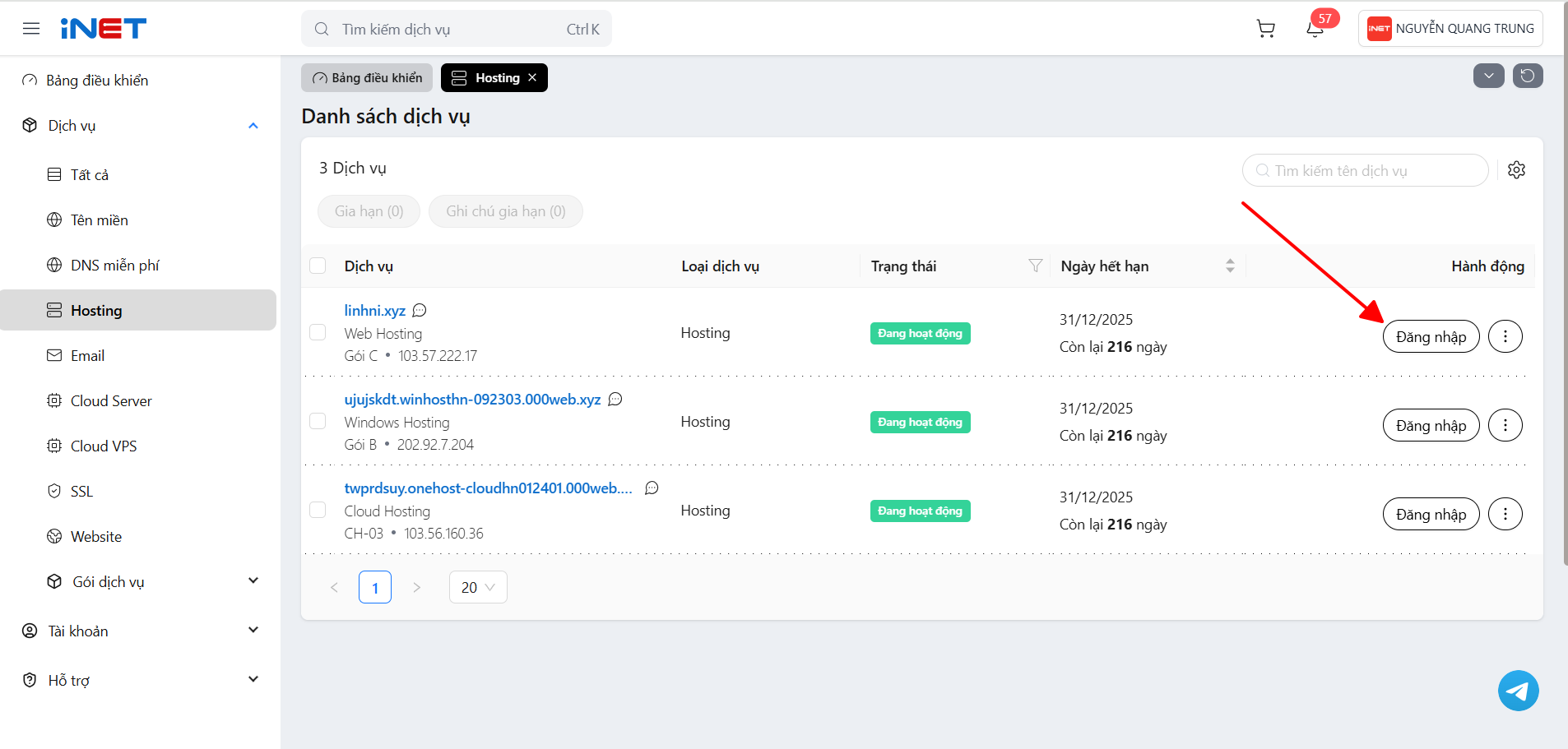Focus the Tìm kiếm tên dịch vụ field
The width and height of the screenshot is (1568, 749).
pyautogui.click(x=1366, y=170)
